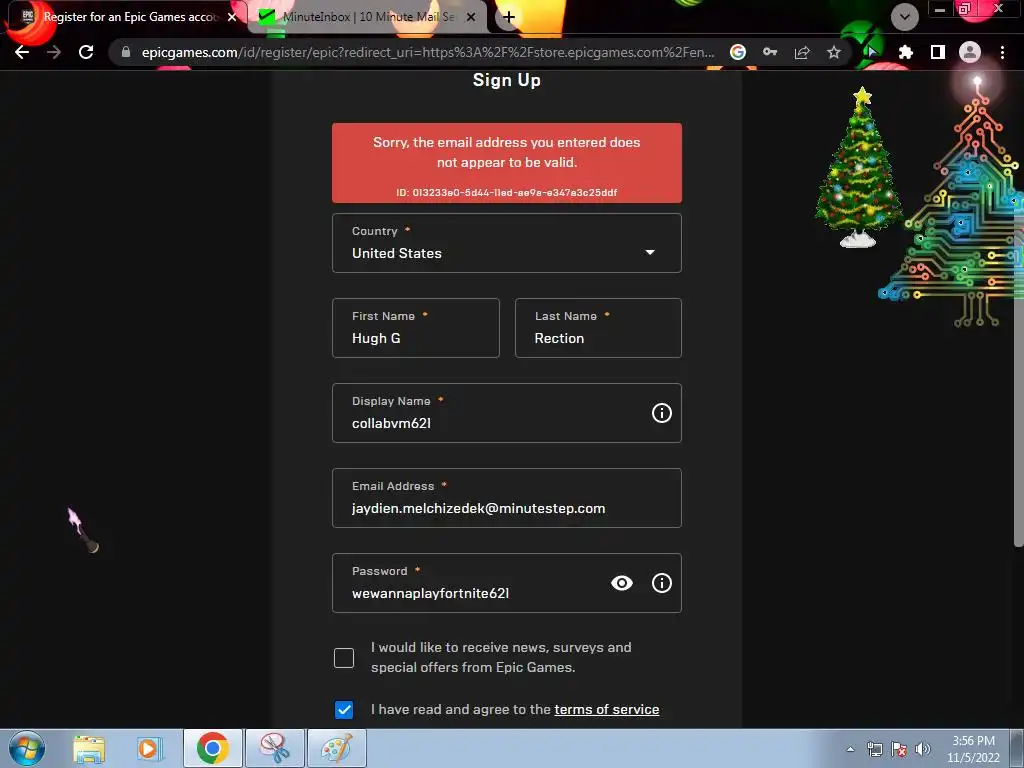Open the tab search dropdown
The image size is (1024, 768).
[x=904, y=17]
